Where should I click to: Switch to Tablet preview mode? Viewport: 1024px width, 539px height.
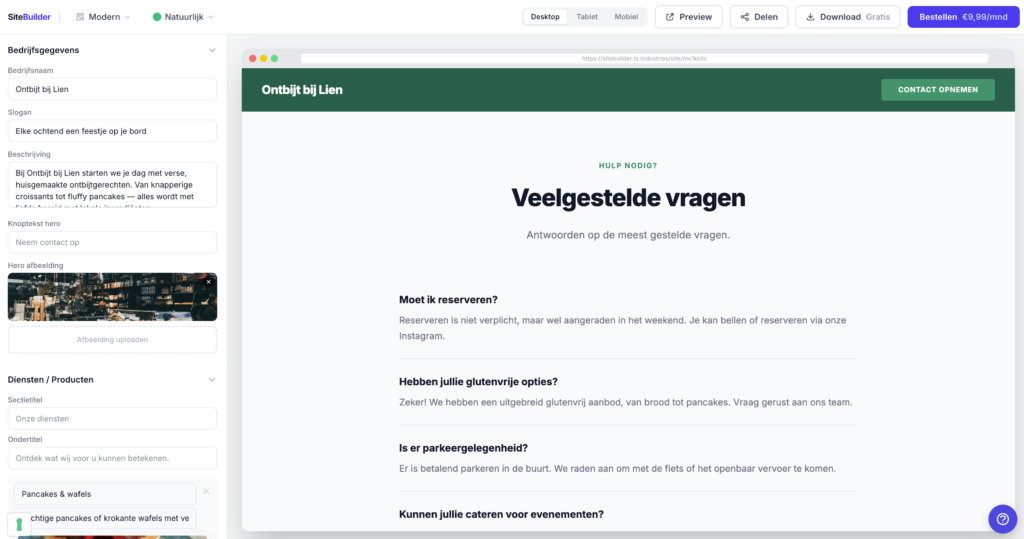[586, 17]
